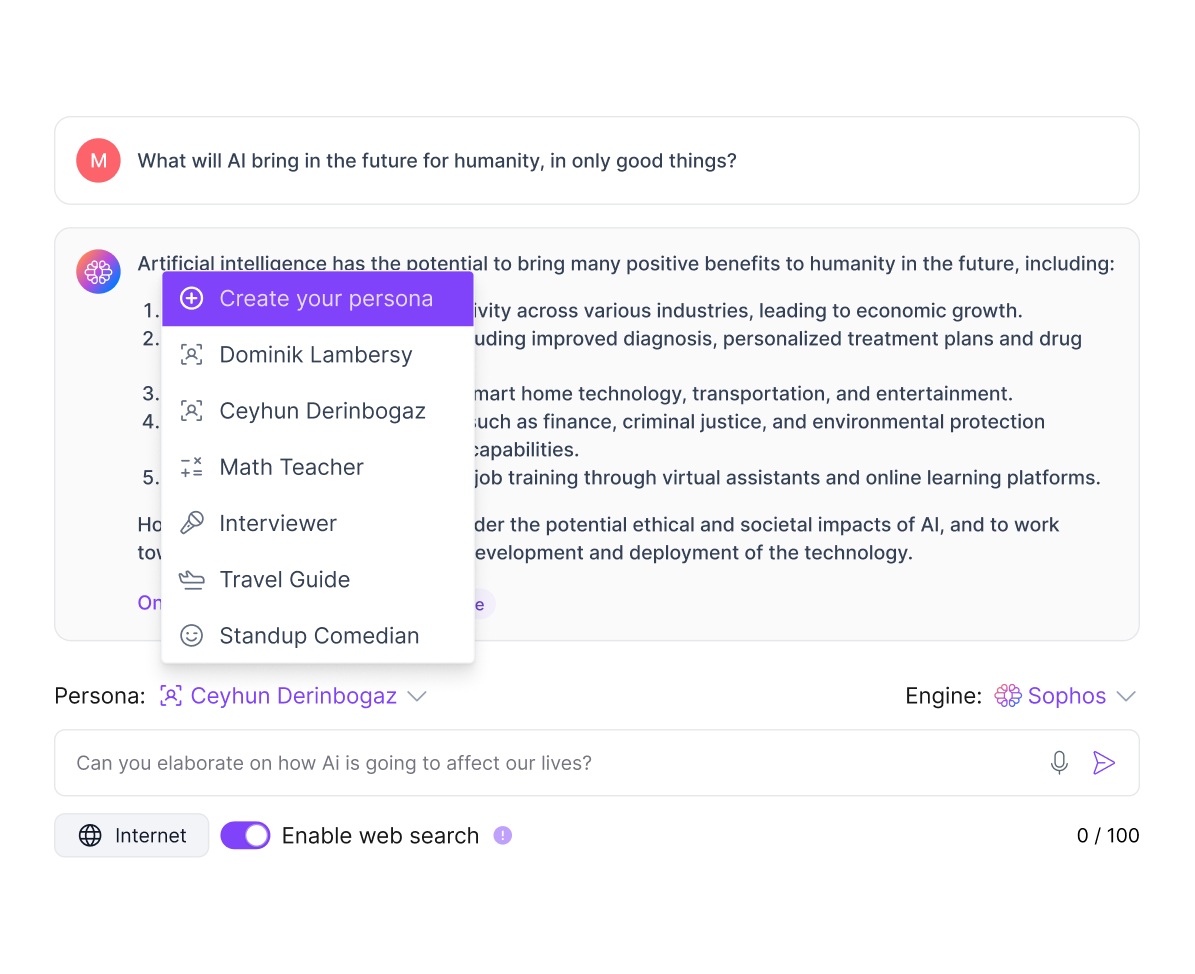
Task: Select Ceyhun Derinbogaz in the persona menu
Action: 318,411
